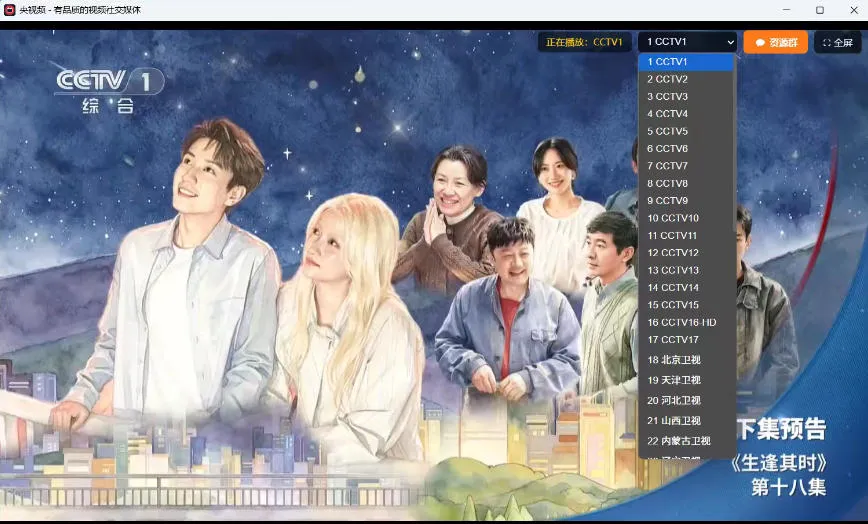Switch to 13 CCTV13
The width and height of the screenshot is (868, 524).
click(686, 270)
